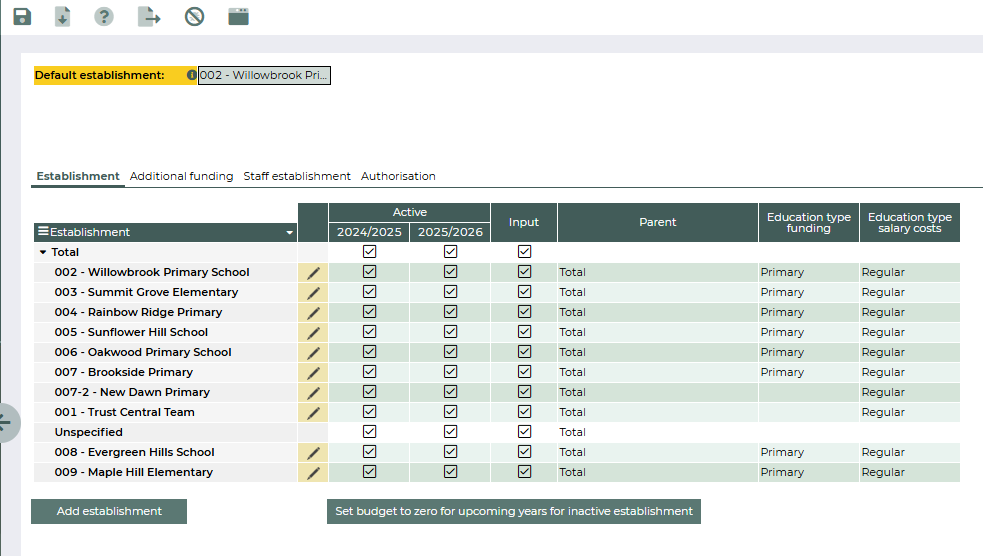983x556 pixels.
Task: Switch to the Additional funding tab
Action: tap(181, 176)
